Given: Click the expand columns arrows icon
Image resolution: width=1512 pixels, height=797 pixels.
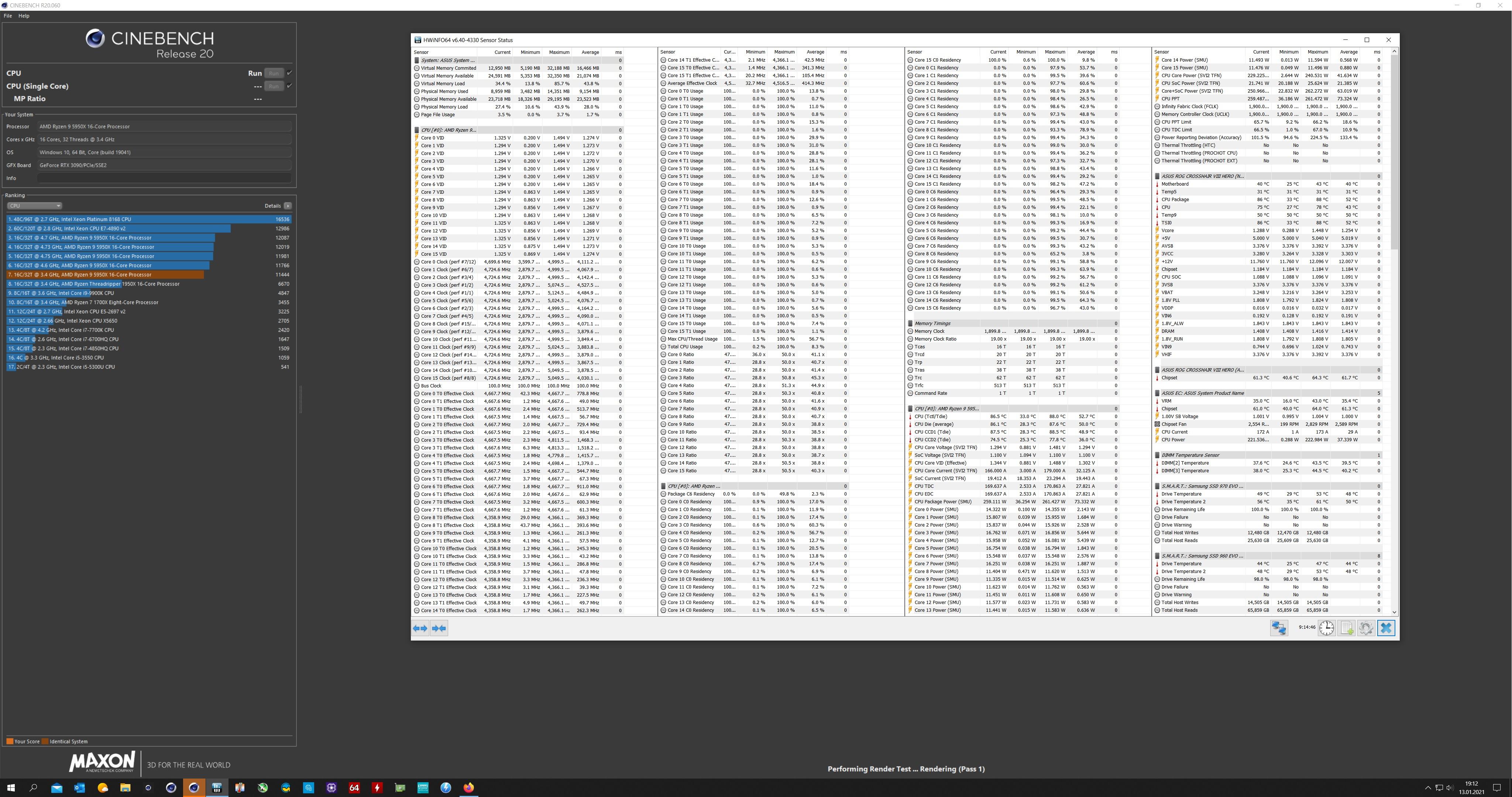Looking at the screenshot, I should pyautogui.click(x=420, y=628).
